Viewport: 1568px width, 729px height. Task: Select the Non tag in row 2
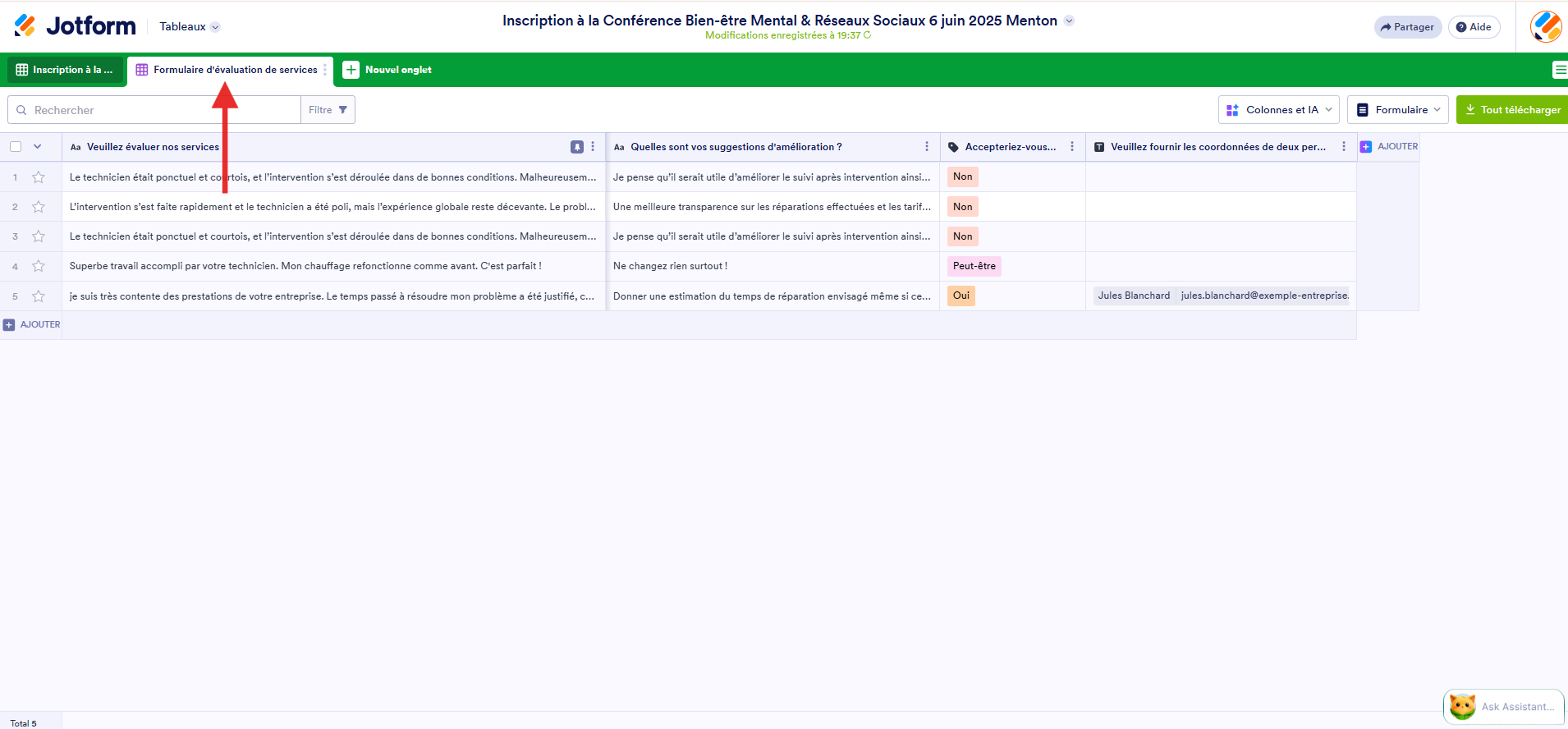coord(963,207)
